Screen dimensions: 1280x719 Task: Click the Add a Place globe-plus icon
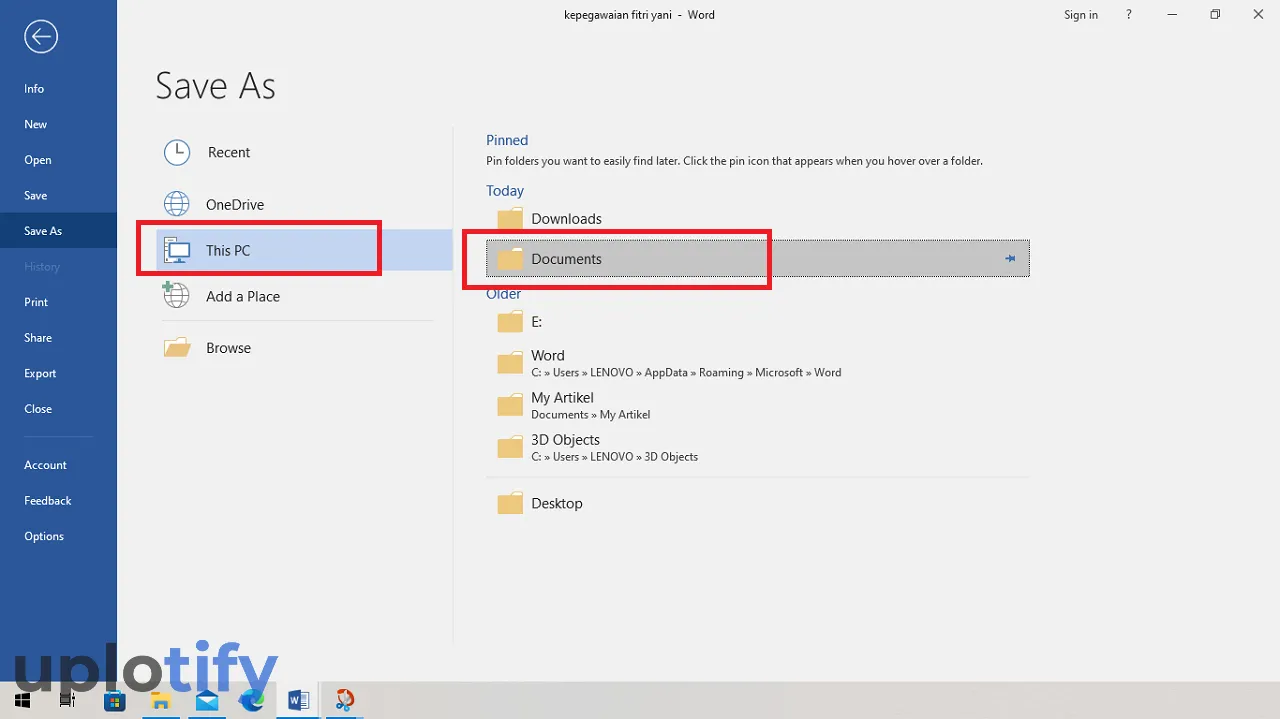(176, 295)
